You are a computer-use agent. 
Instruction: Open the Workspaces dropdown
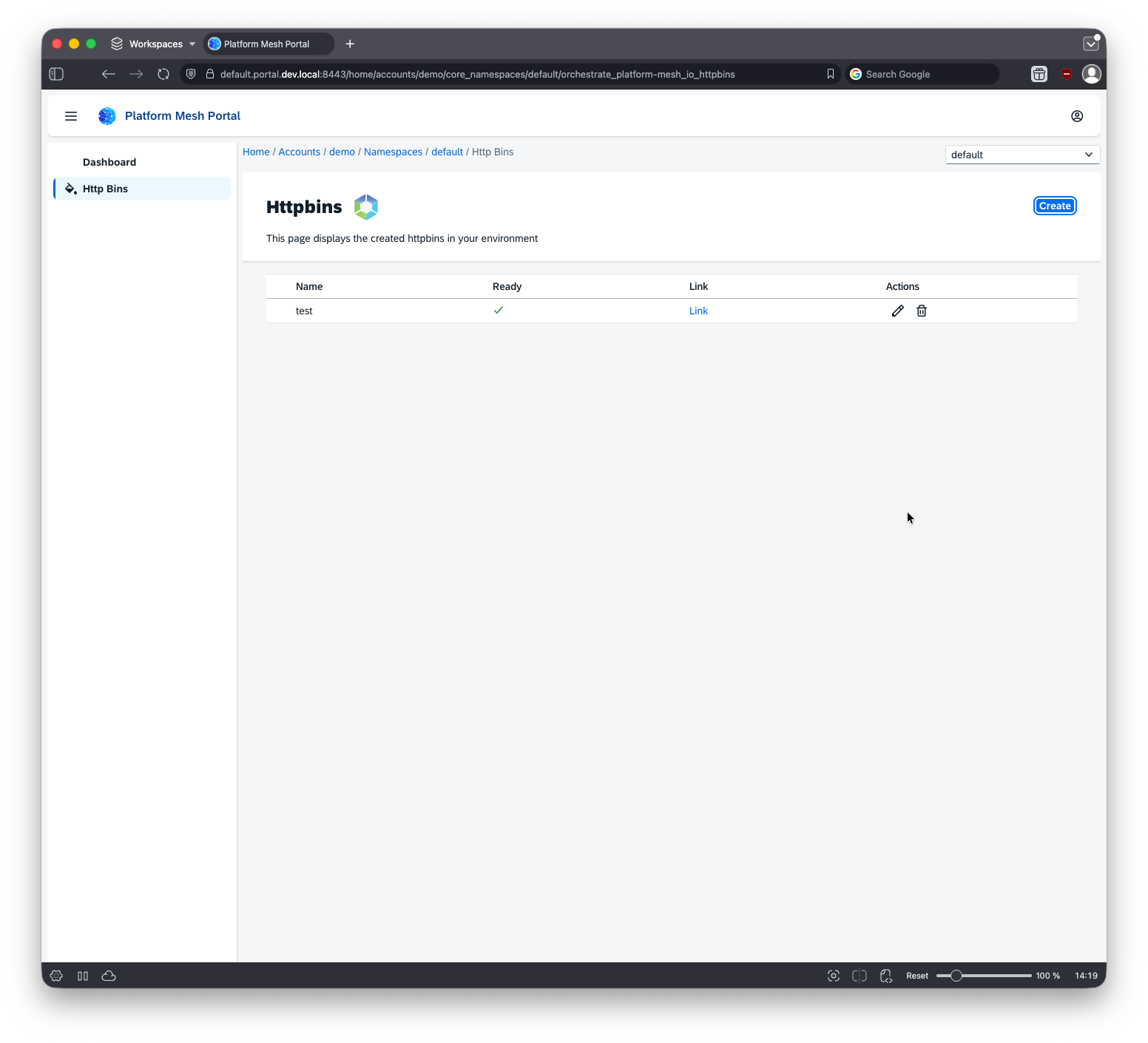[154, 44]
